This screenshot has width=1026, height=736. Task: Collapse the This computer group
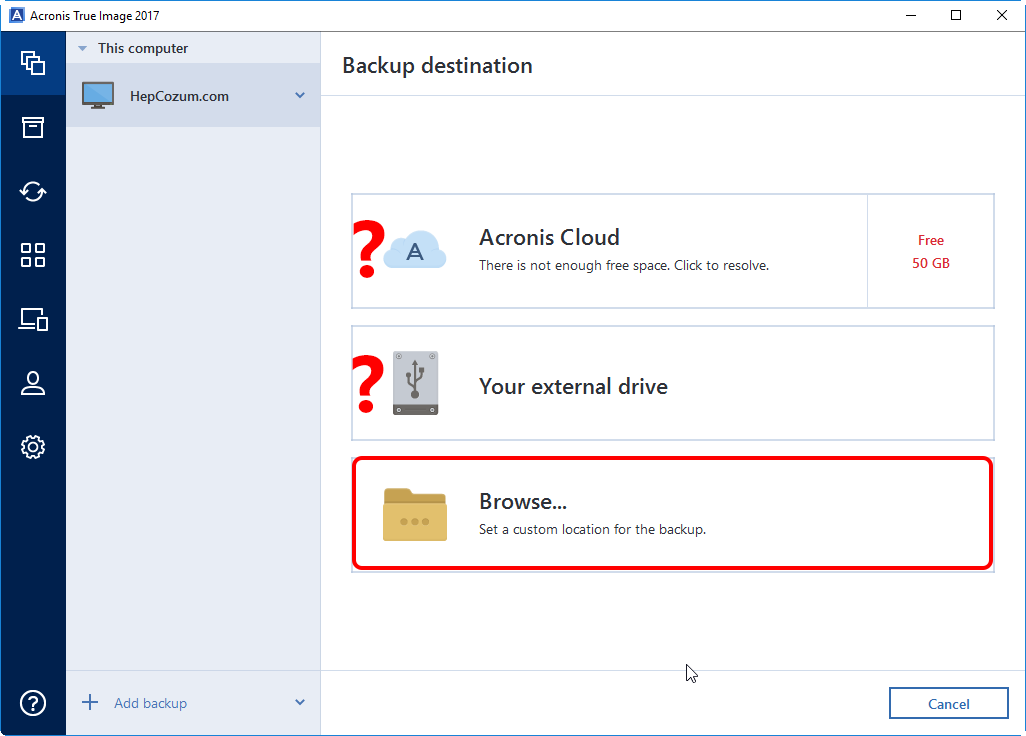(82, 48)
